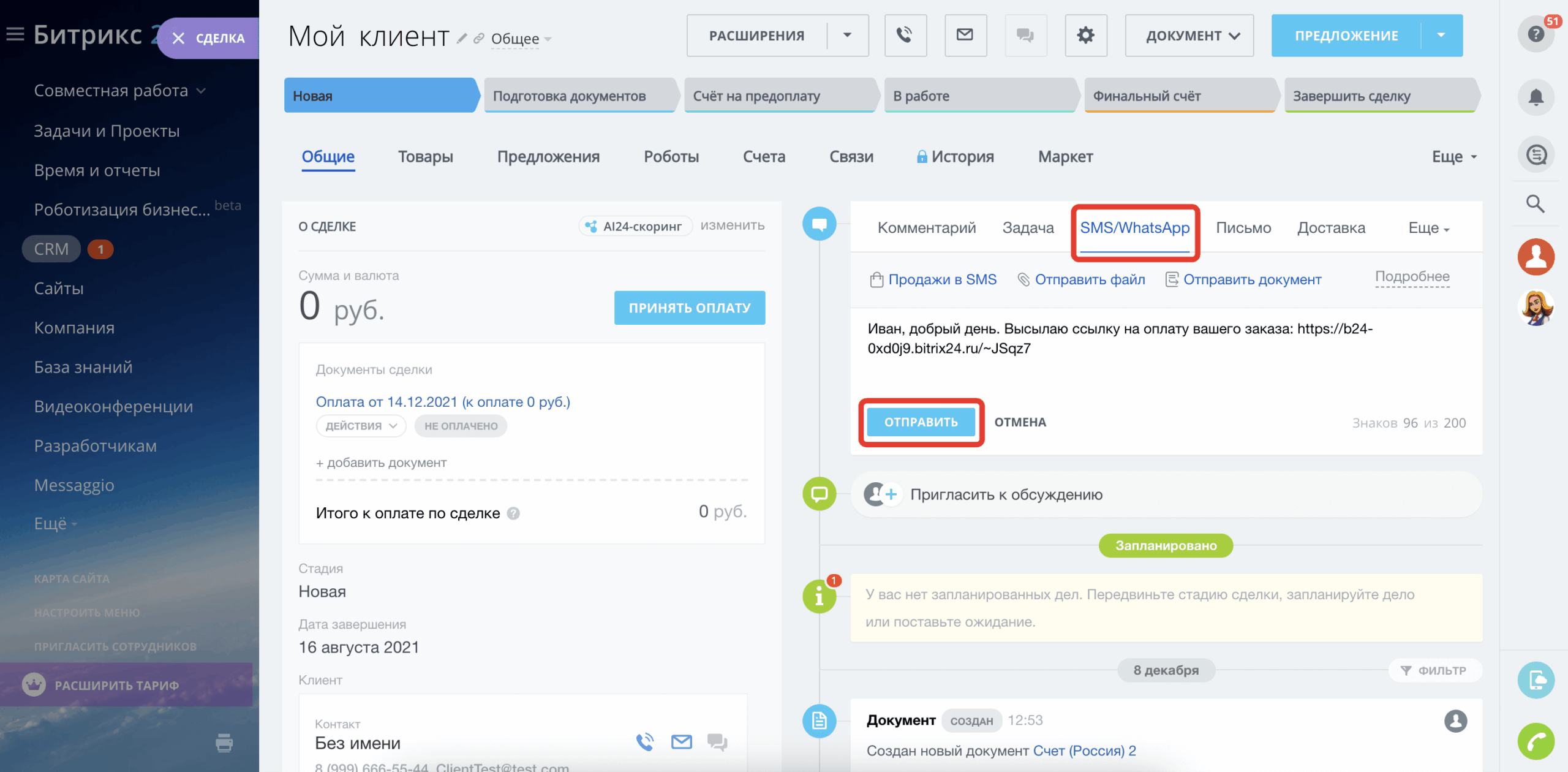1568x772 pixels.
Task: Click the Принять оплату button
Action: [689, 308]
